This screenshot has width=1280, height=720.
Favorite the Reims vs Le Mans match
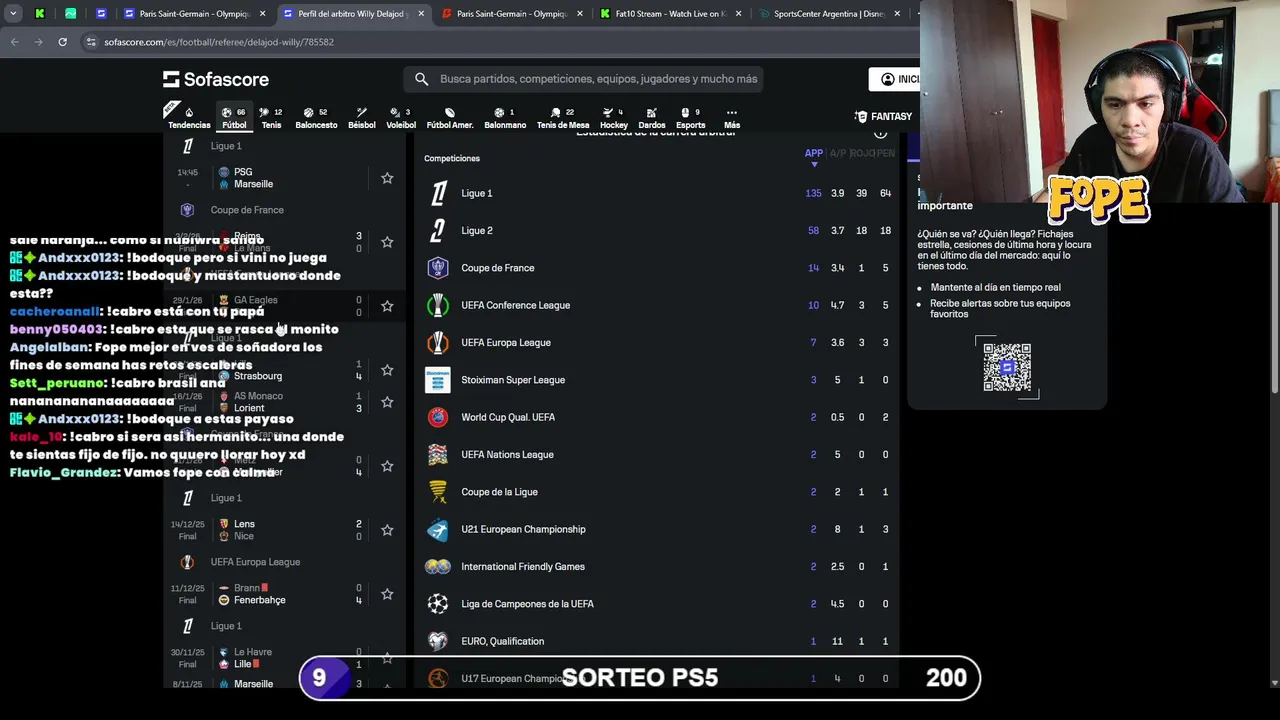[387, 242]
